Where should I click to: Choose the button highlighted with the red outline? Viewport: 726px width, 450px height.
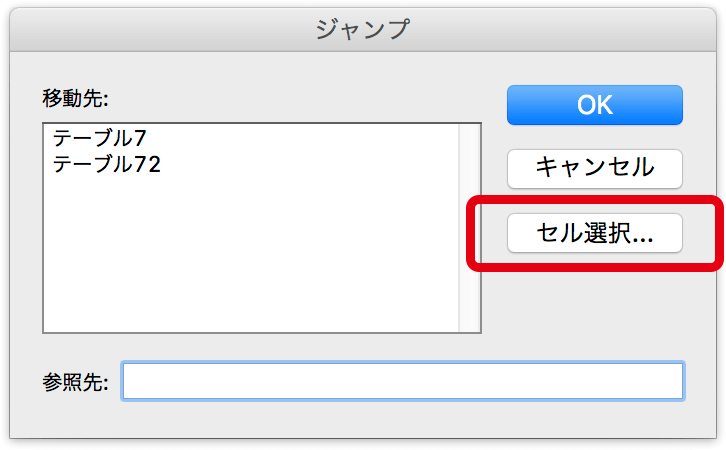click(x=595, y=233)
